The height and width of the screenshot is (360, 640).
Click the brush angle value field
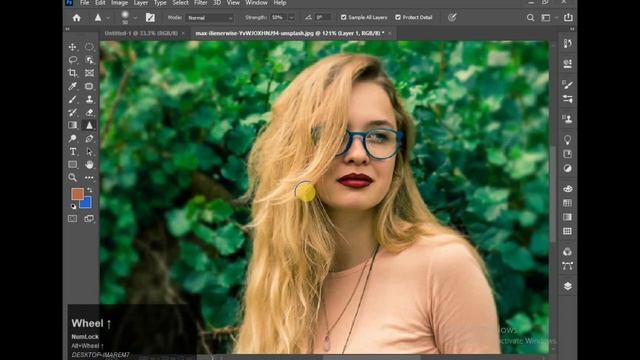pyautogui.click(x=322, y=18)
